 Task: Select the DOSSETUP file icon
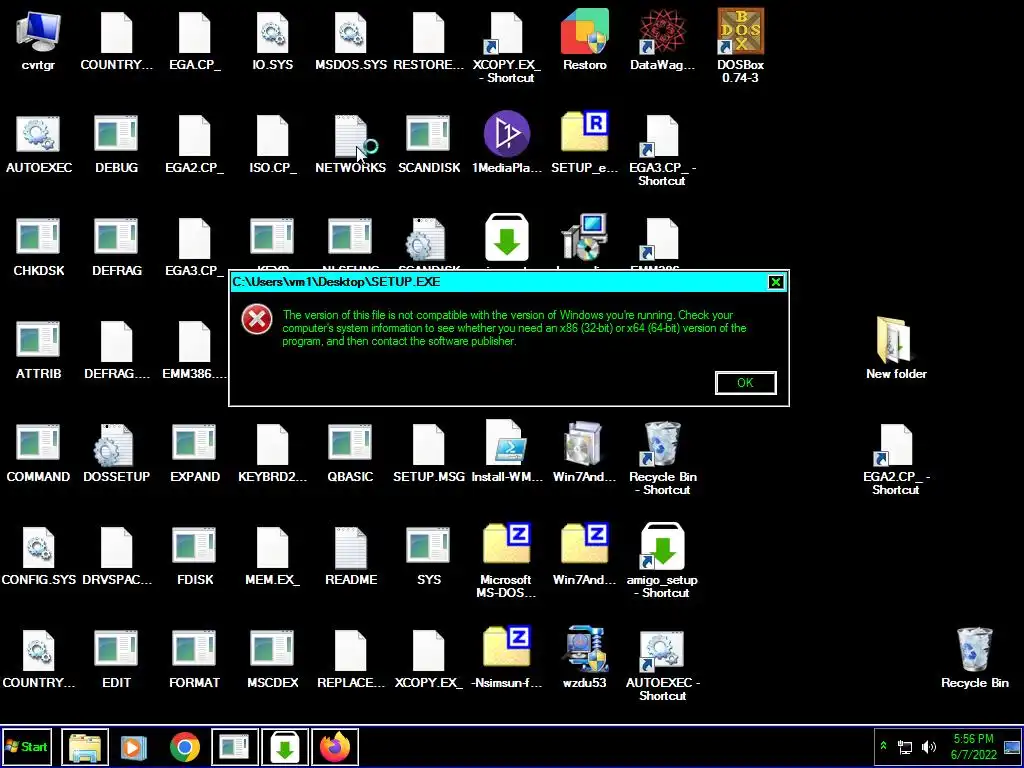pos(116,453)
